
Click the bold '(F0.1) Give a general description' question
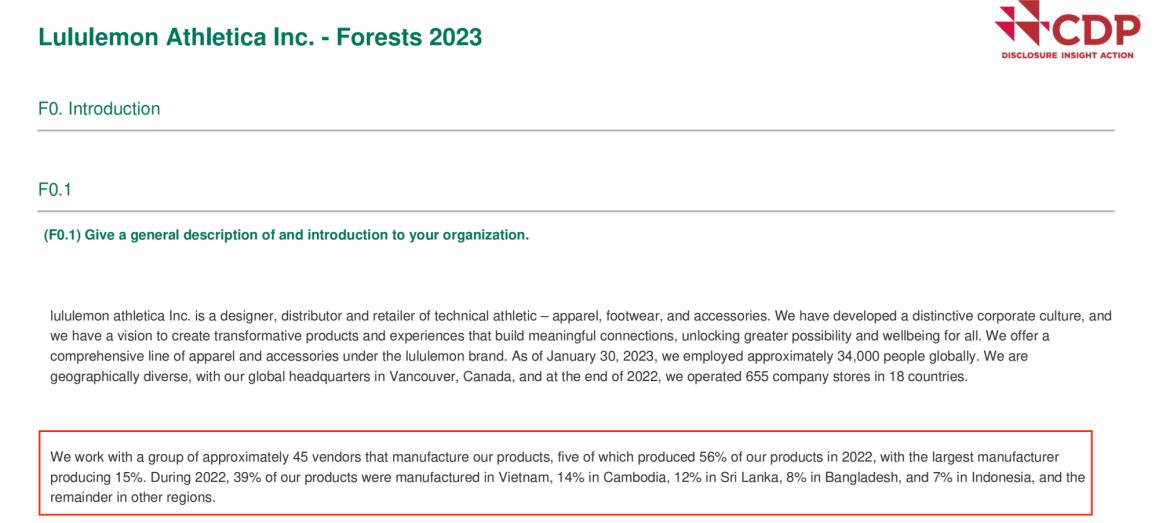tap(286, 236)
